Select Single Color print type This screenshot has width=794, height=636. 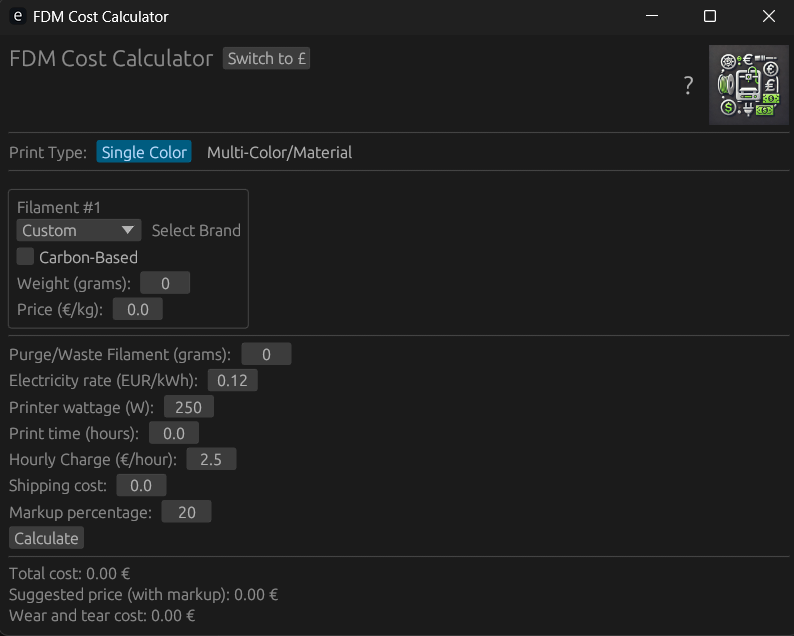click(x=144, y=152)
